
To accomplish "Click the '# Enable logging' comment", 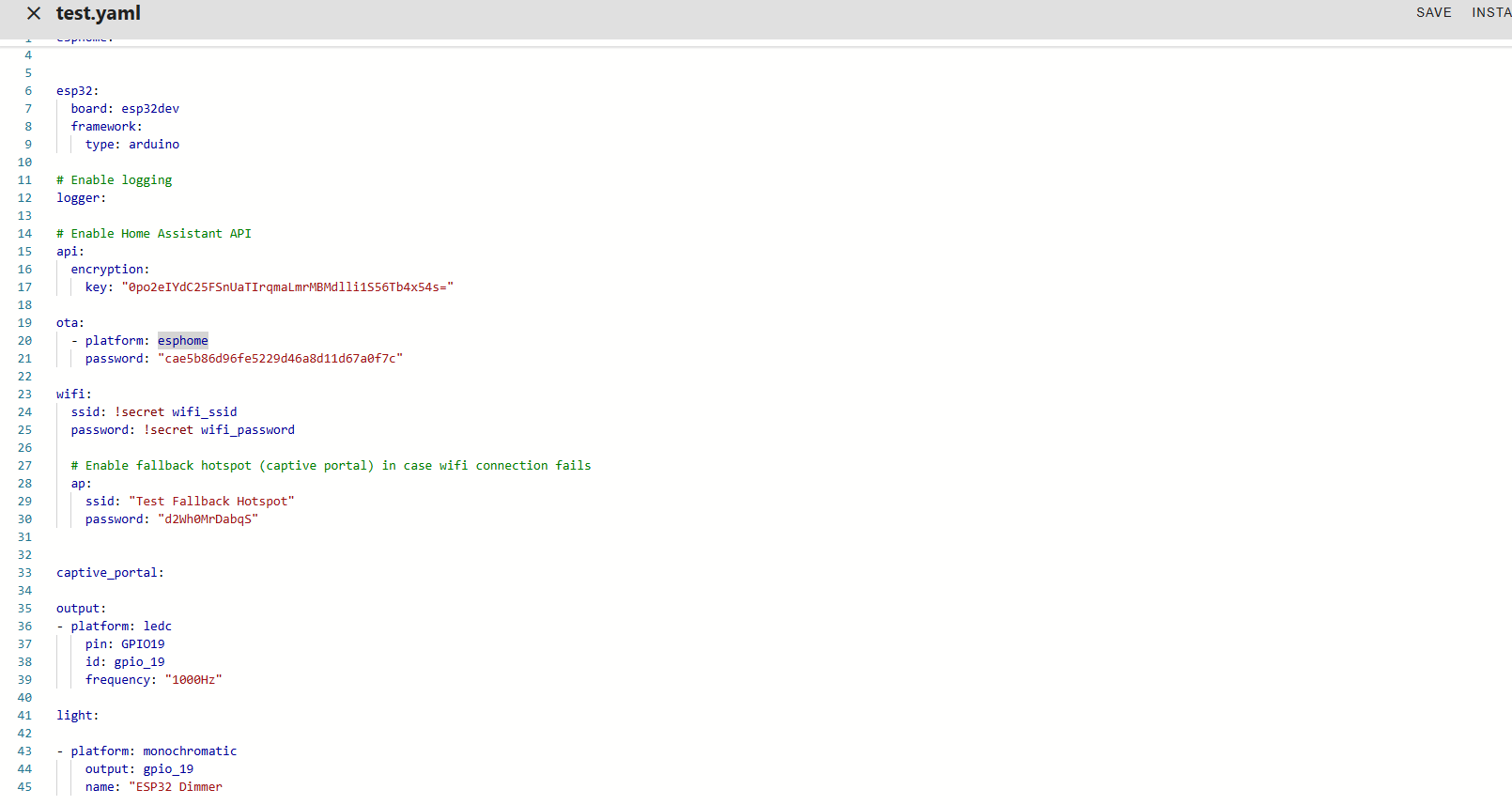I will (115, 180).
